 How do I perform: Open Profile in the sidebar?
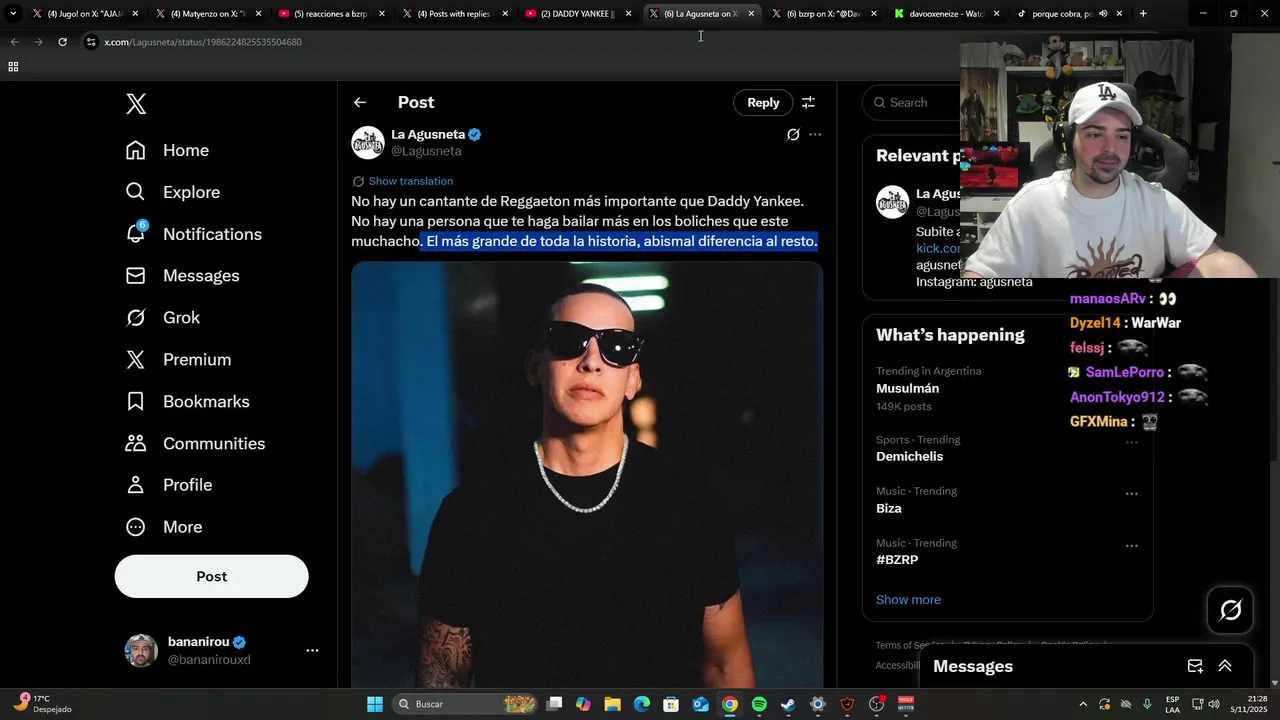pyautogui.click(x=168, y=485)
